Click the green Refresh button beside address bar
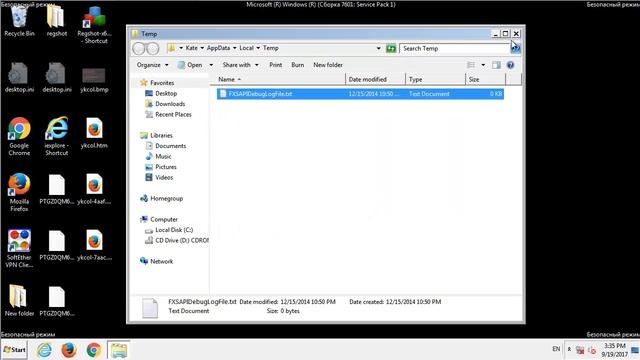 click(x=391, y=49)
